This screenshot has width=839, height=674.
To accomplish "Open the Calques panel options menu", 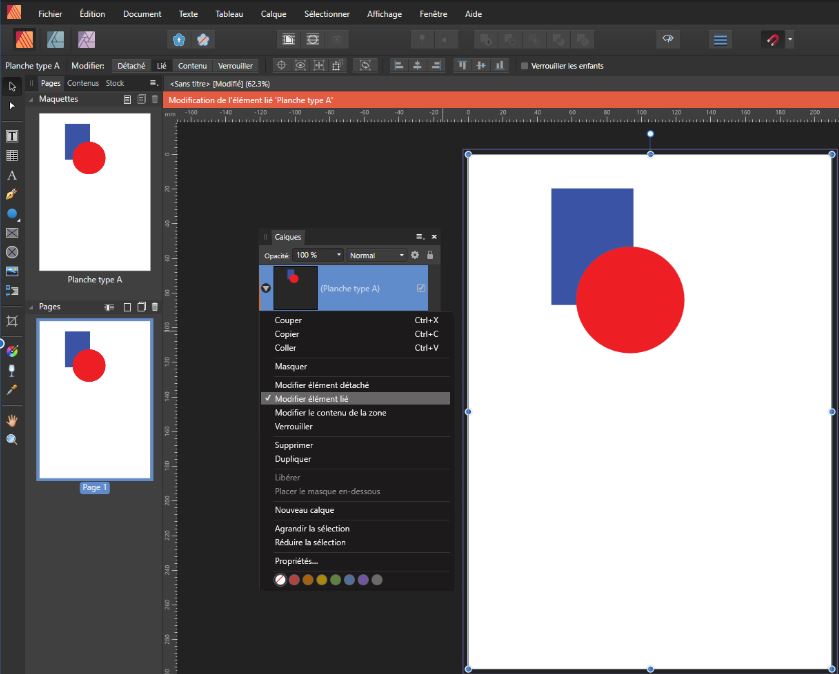I will (x=420, y=236).
